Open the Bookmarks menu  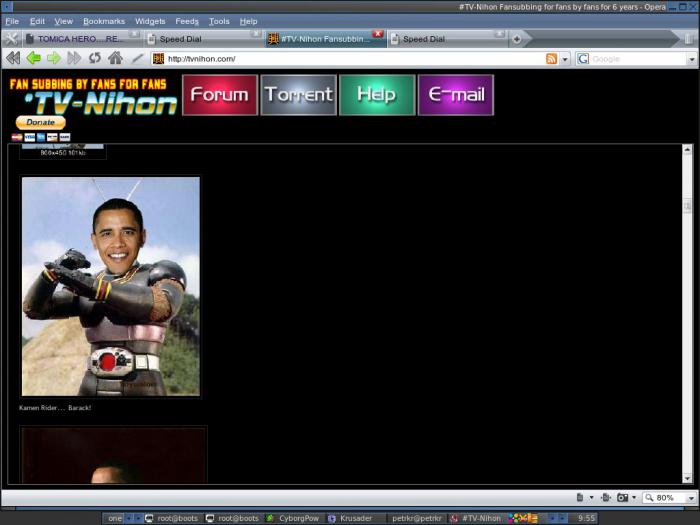[x=104, y=21]
